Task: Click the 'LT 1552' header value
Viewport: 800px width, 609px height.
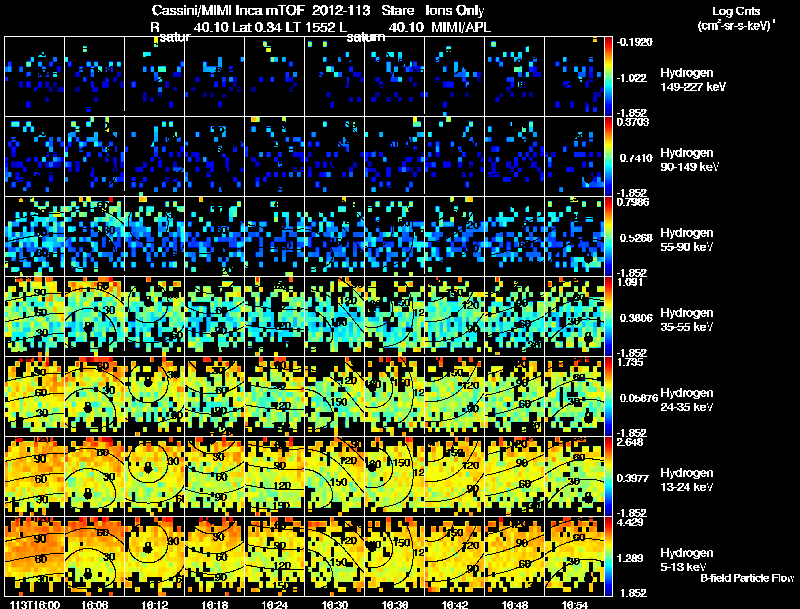Action: tap(307, 27)
